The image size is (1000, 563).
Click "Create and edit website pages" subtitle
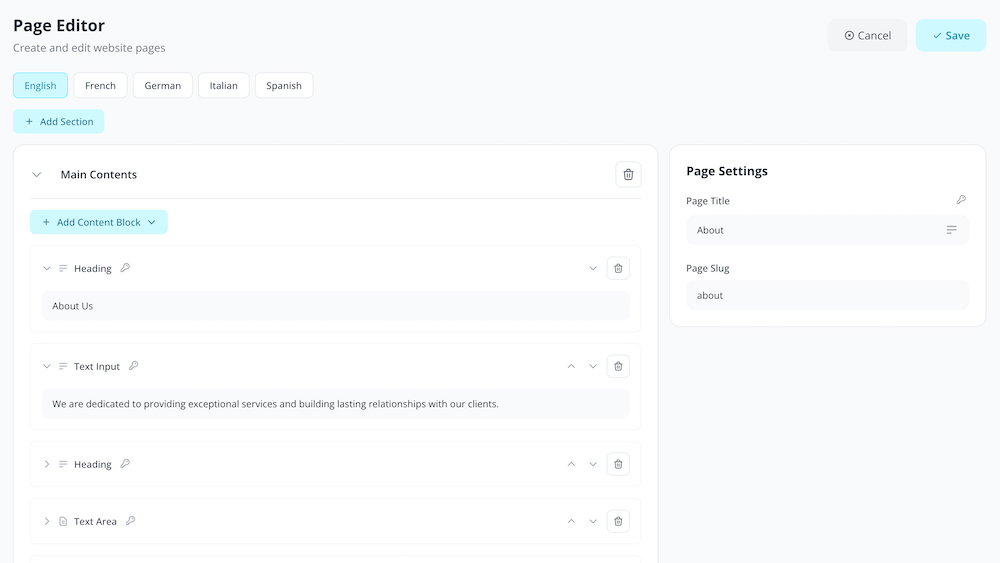click(x=89, y=48)
